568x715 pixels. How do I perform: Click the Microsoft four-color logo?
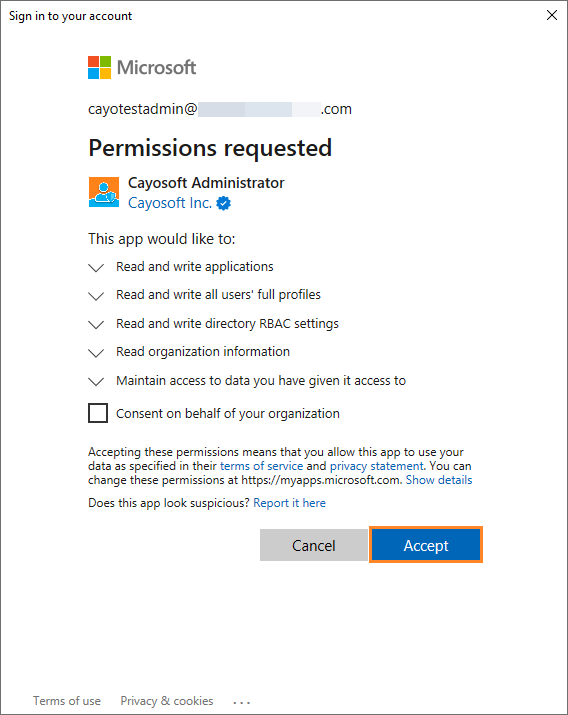[x=99, y=67]
